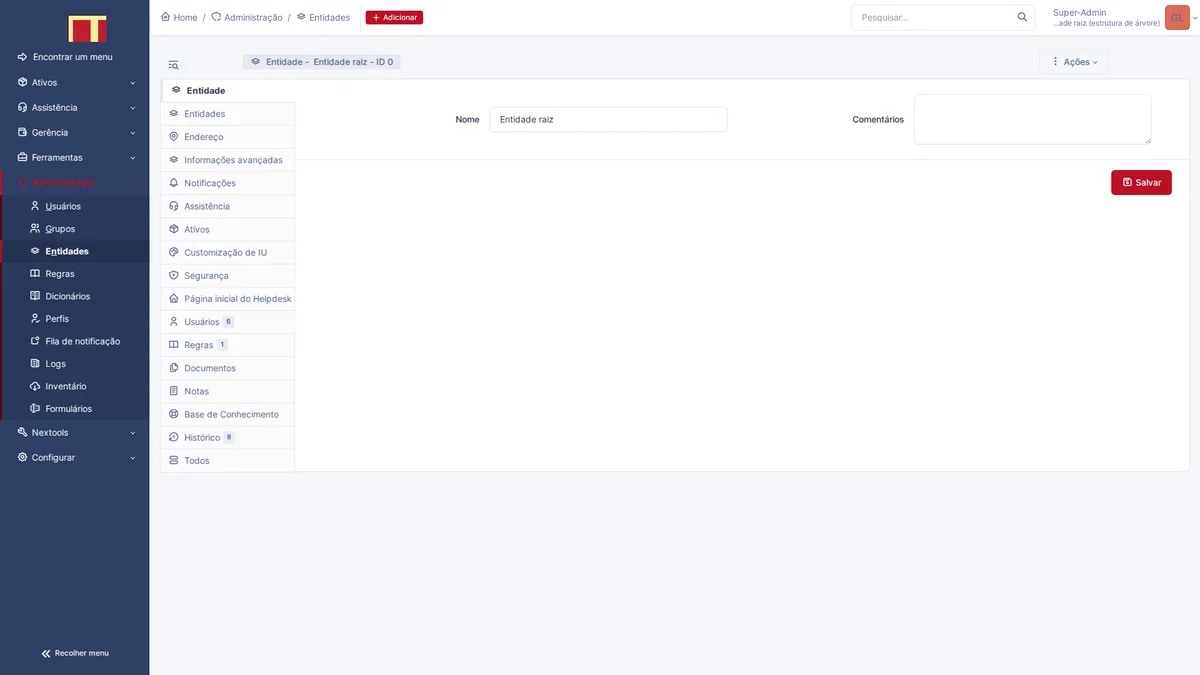The height and width of the screenshot is (675, 1200).
Task: Click the Salvar button
Action: pyautogui.click(x=1141, y=182)
